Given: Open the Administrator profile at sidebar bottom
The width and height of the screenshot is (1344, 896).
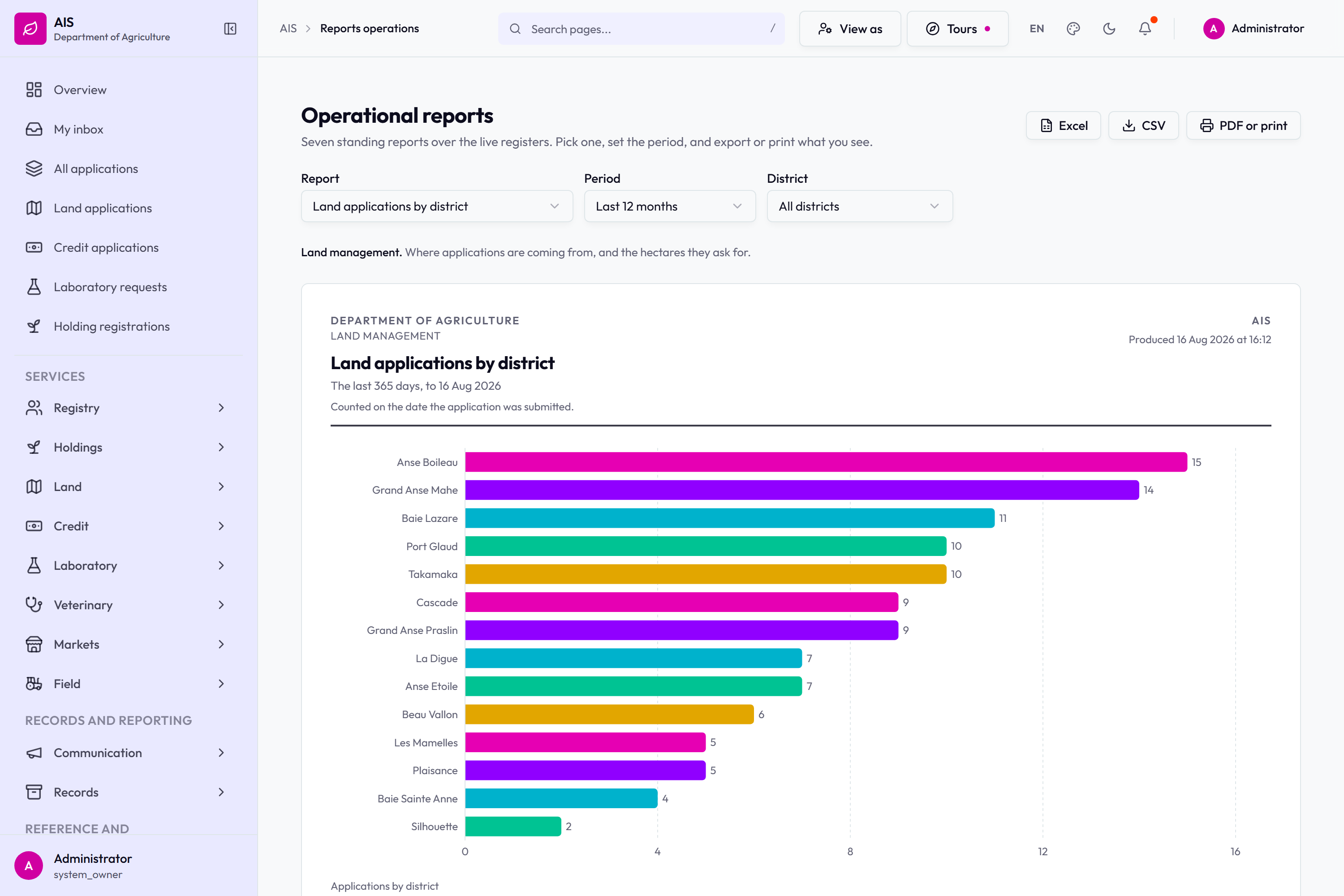Looking at the screenshot, I should pos(128,866).
